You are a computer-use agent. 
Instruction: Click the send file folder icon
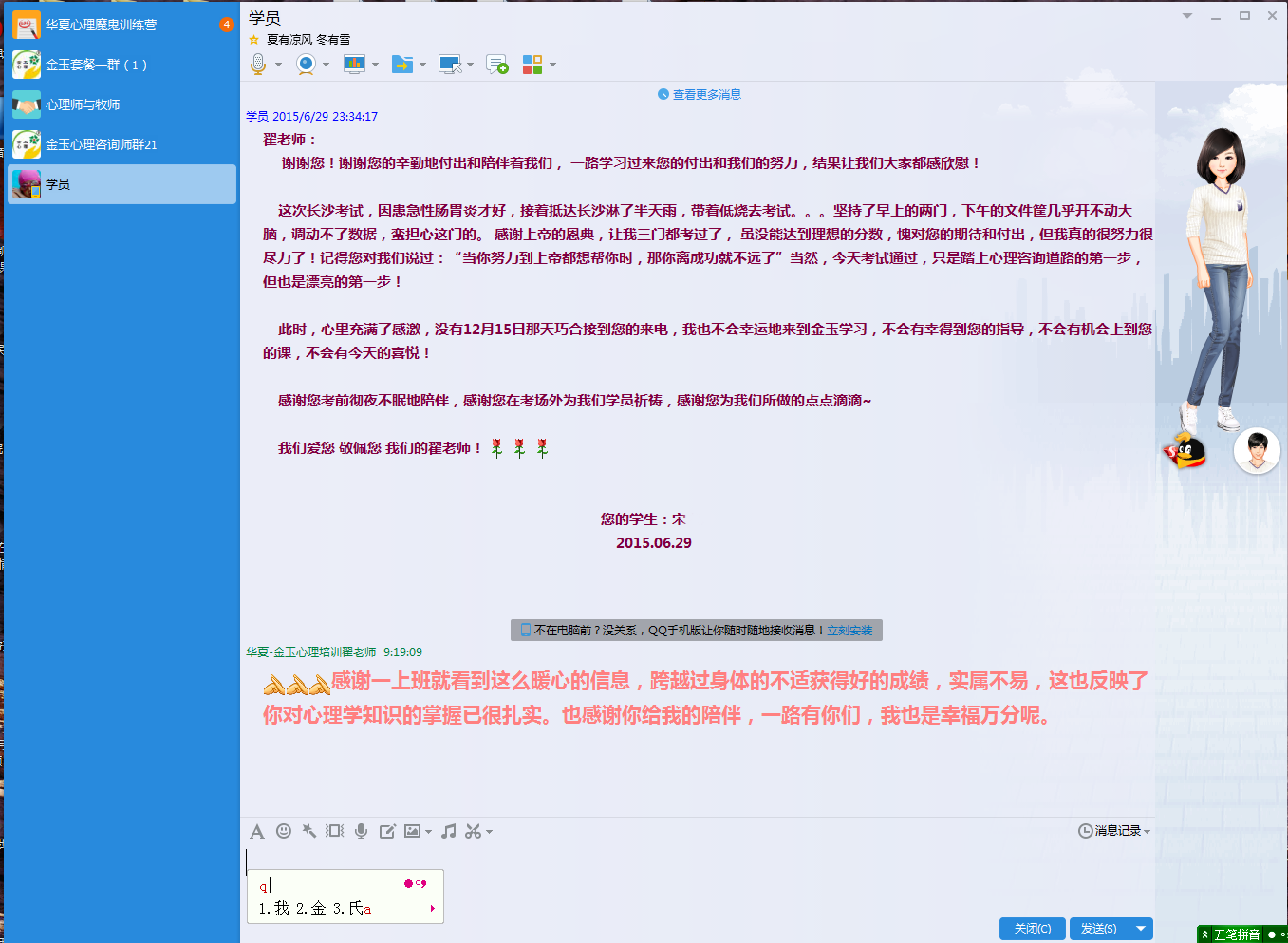point(402,65)
